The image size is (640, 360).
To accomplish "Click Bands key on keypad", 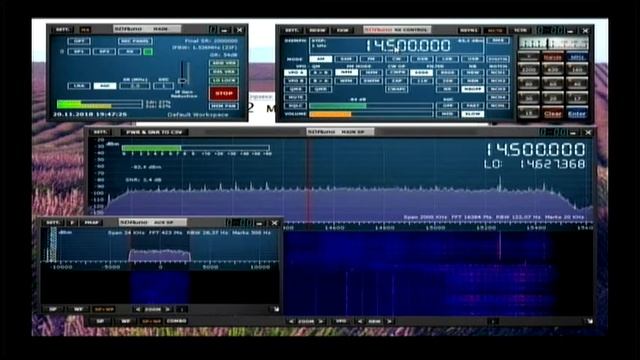I will [553, 57].
